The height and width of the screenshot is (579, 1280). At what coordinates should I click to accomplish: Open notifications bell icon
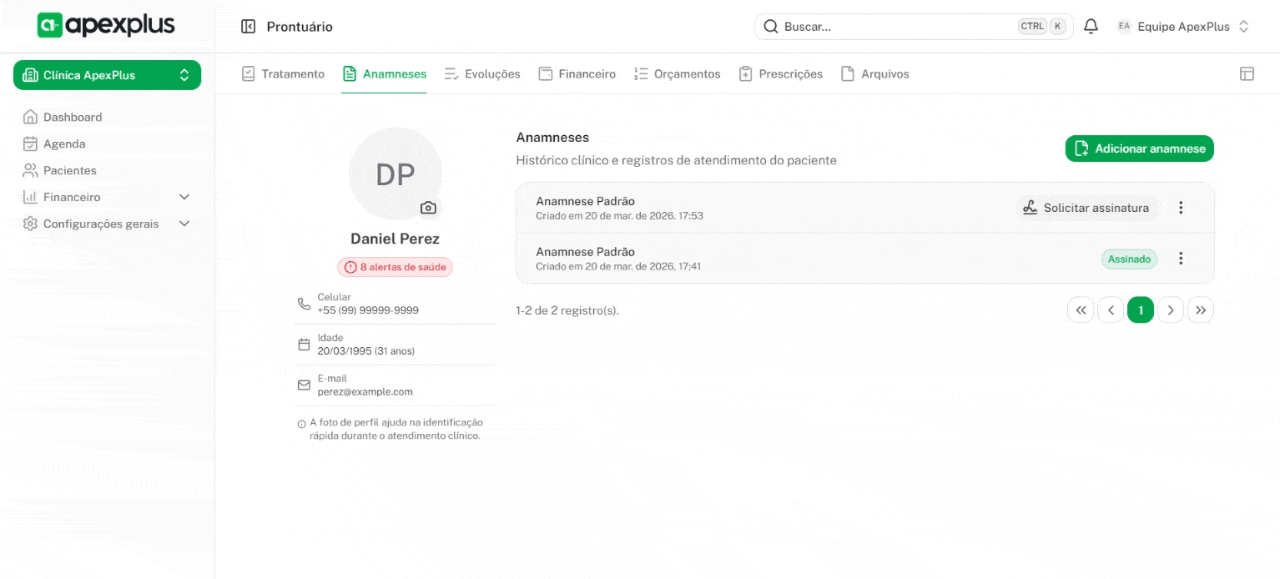(1091, 27)
